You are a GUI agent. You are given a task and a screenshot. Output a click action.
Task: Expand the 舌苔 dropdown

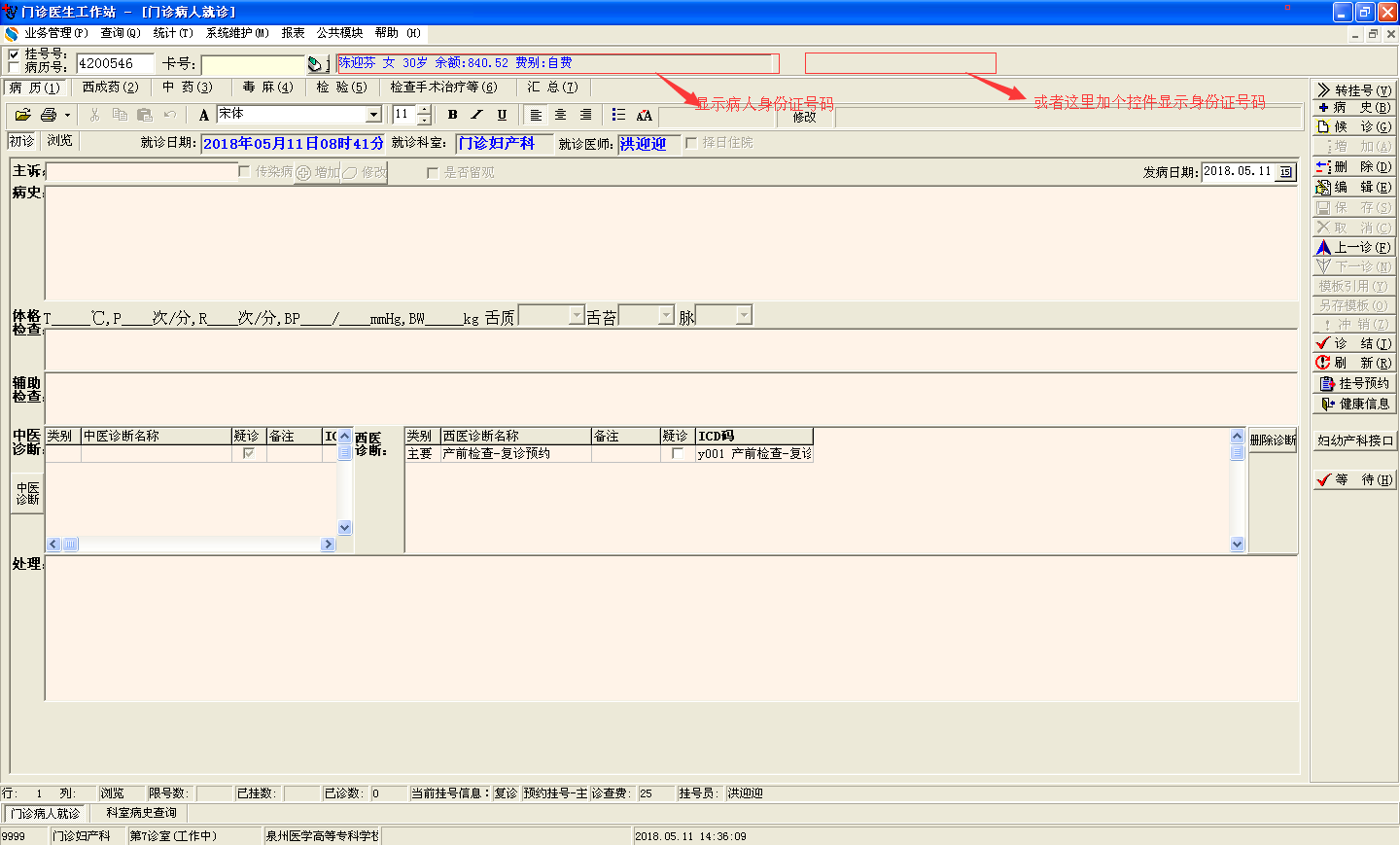point(666,316)
